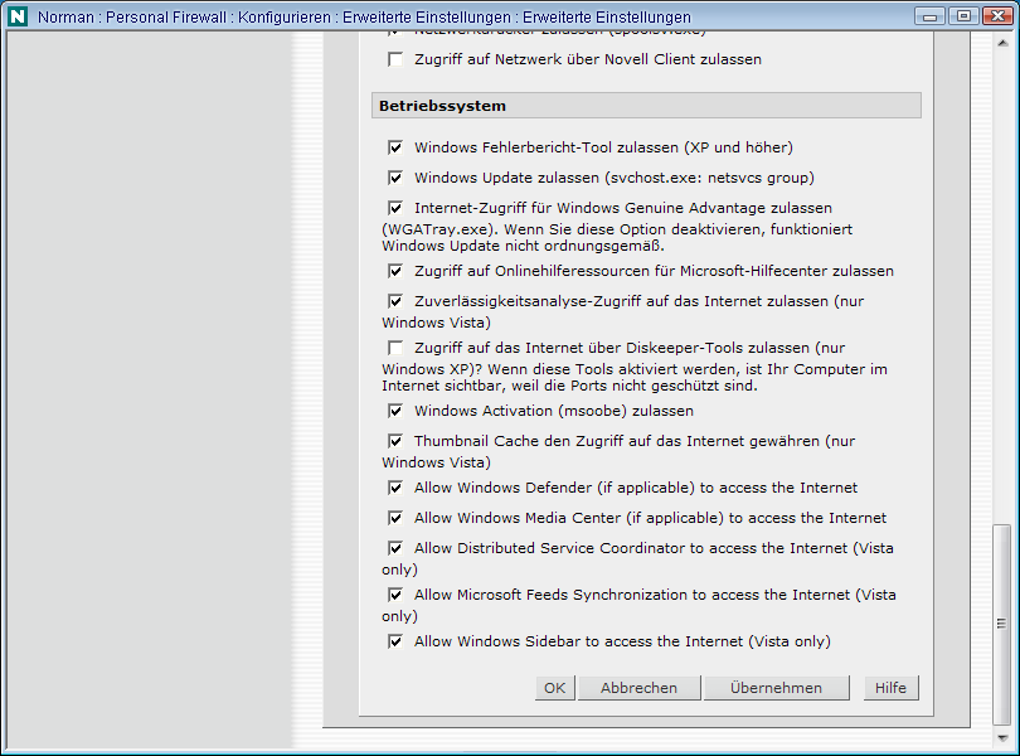Toggle Microsoft Feeds Synchronization checkbox
The height and width of the screenshot is (756, 1020).
[396, 595]
